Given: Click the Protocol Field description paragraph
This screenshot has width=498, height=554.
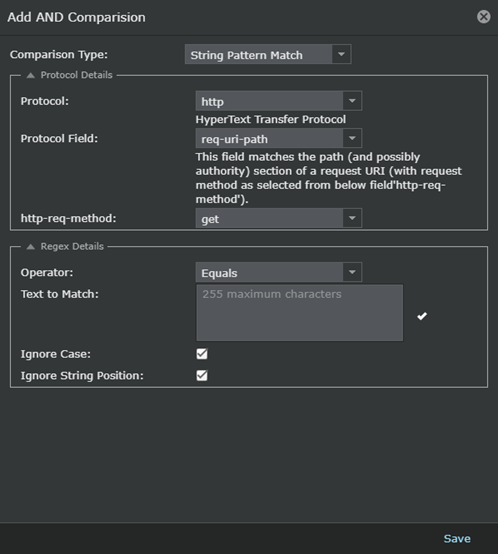Looking at the screenshot, I should [x=328, y=178].
